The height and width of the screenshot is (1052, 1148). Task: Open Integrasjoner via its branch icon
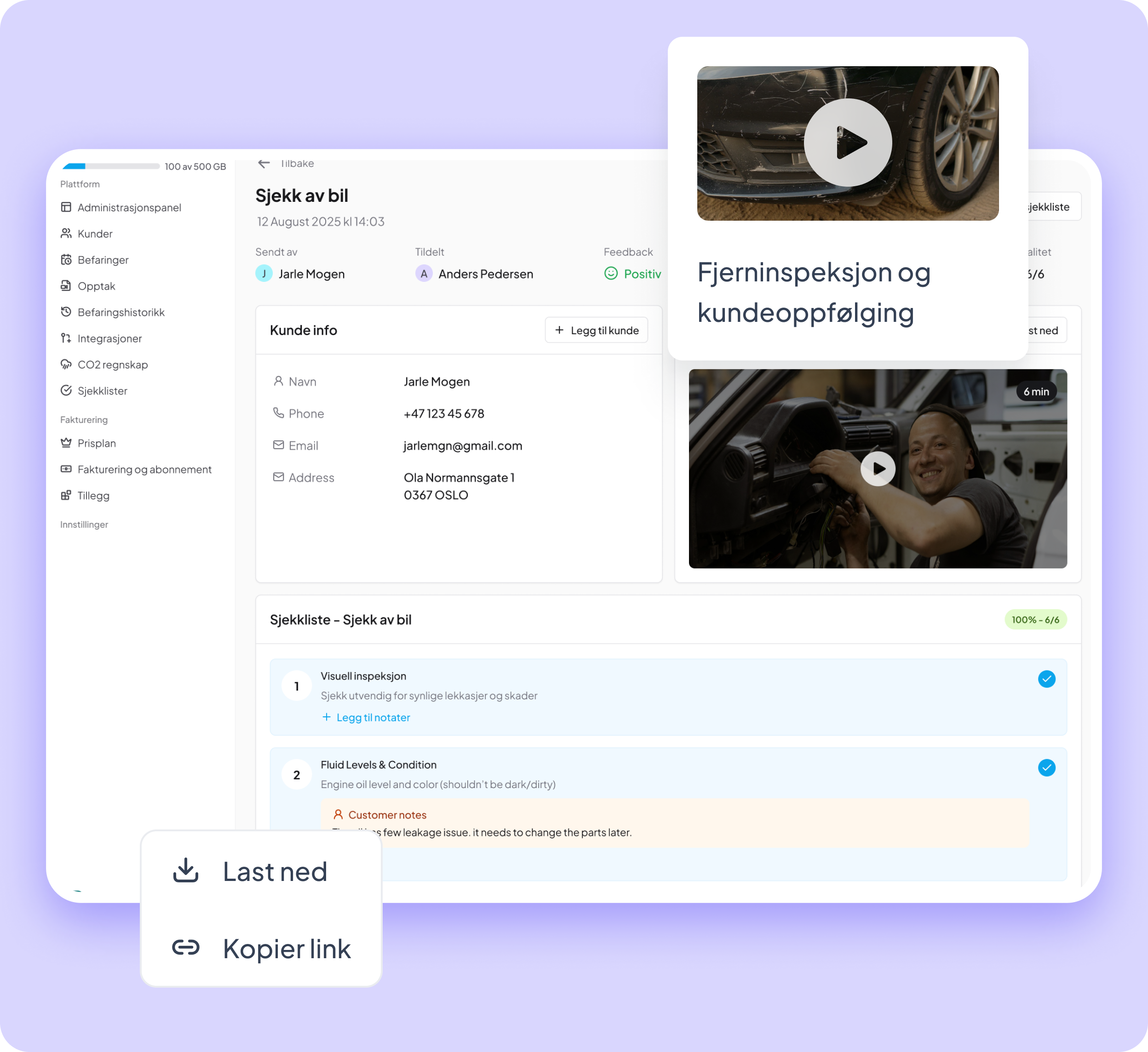coord(66,338)
